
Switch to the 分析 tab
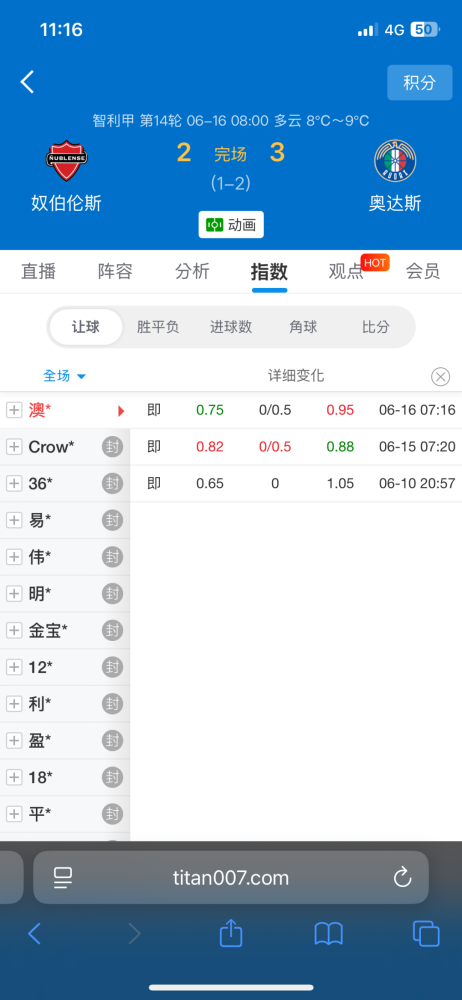point(192,272)
